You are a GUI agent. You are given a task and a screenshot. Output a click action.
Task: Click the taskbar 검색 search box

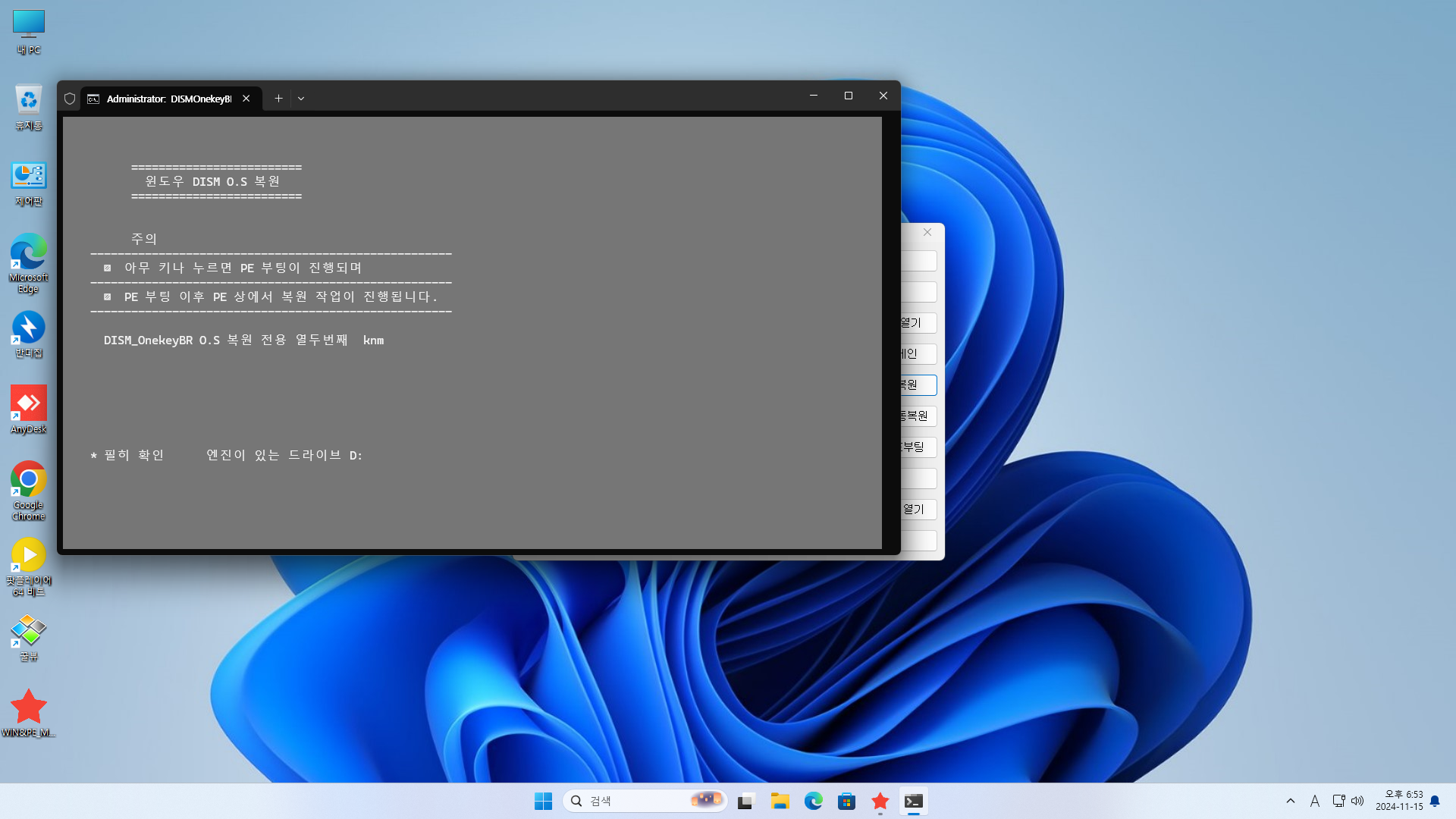(645, 801)
